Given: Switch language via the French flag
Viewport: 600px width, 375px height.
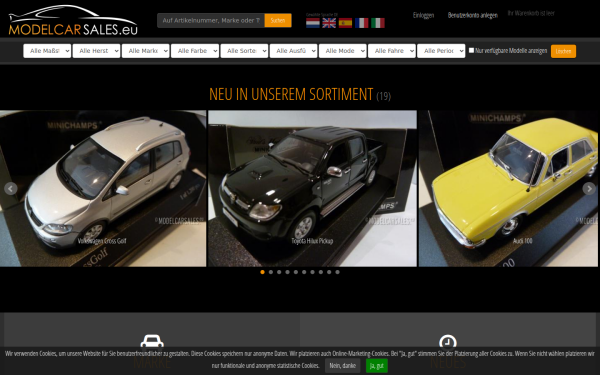Looking at the screenshot, I should [362, 23].
